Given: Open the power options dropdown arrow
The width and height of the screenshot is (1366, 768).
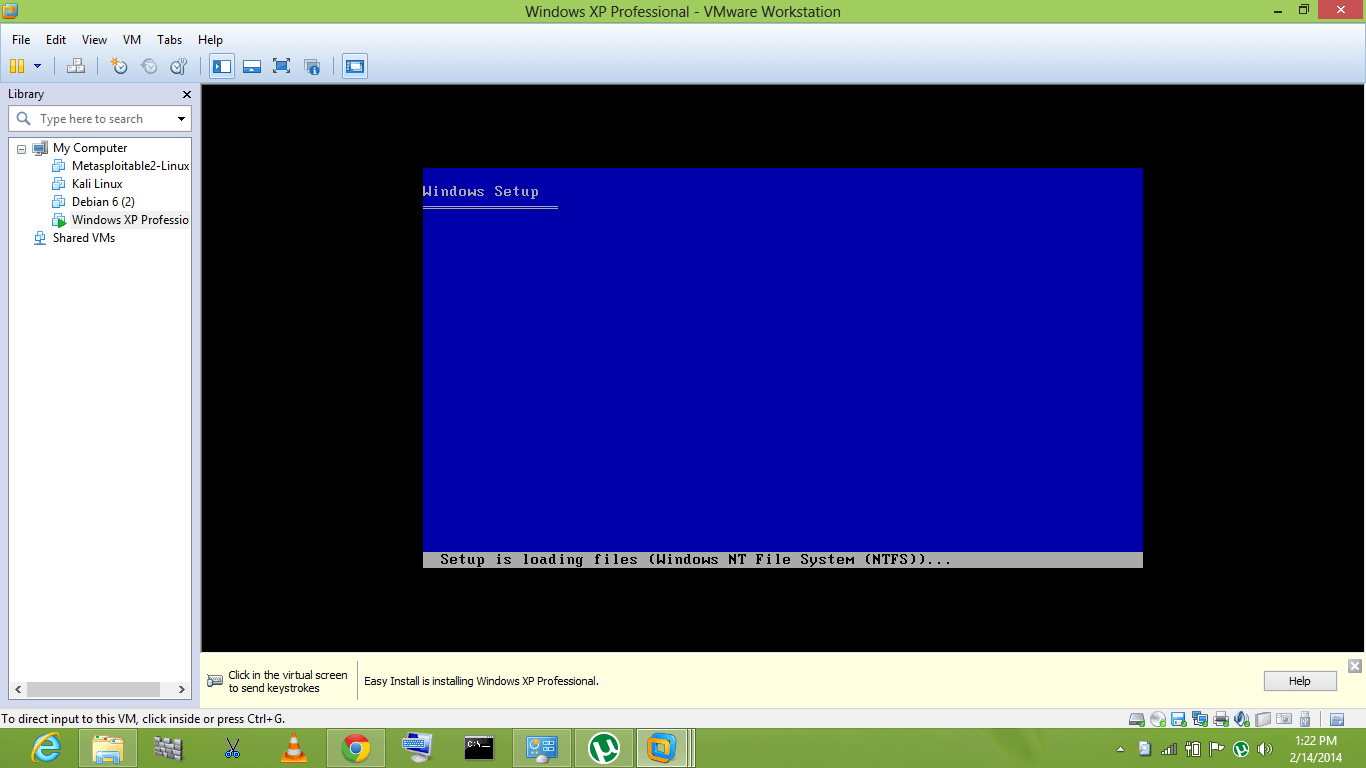Looking at the screenshot, I should tap(38, 66).
